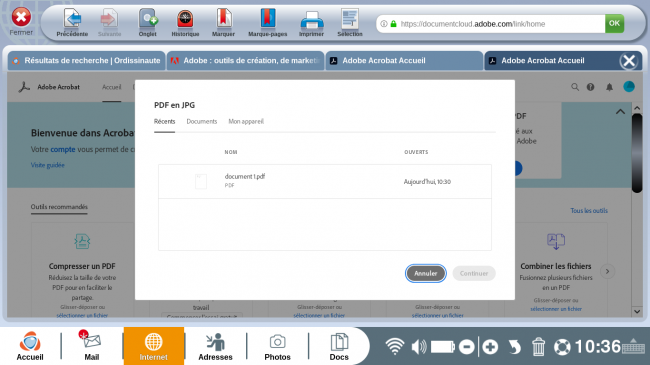Click the Annuler button

(x=425, y=273)
